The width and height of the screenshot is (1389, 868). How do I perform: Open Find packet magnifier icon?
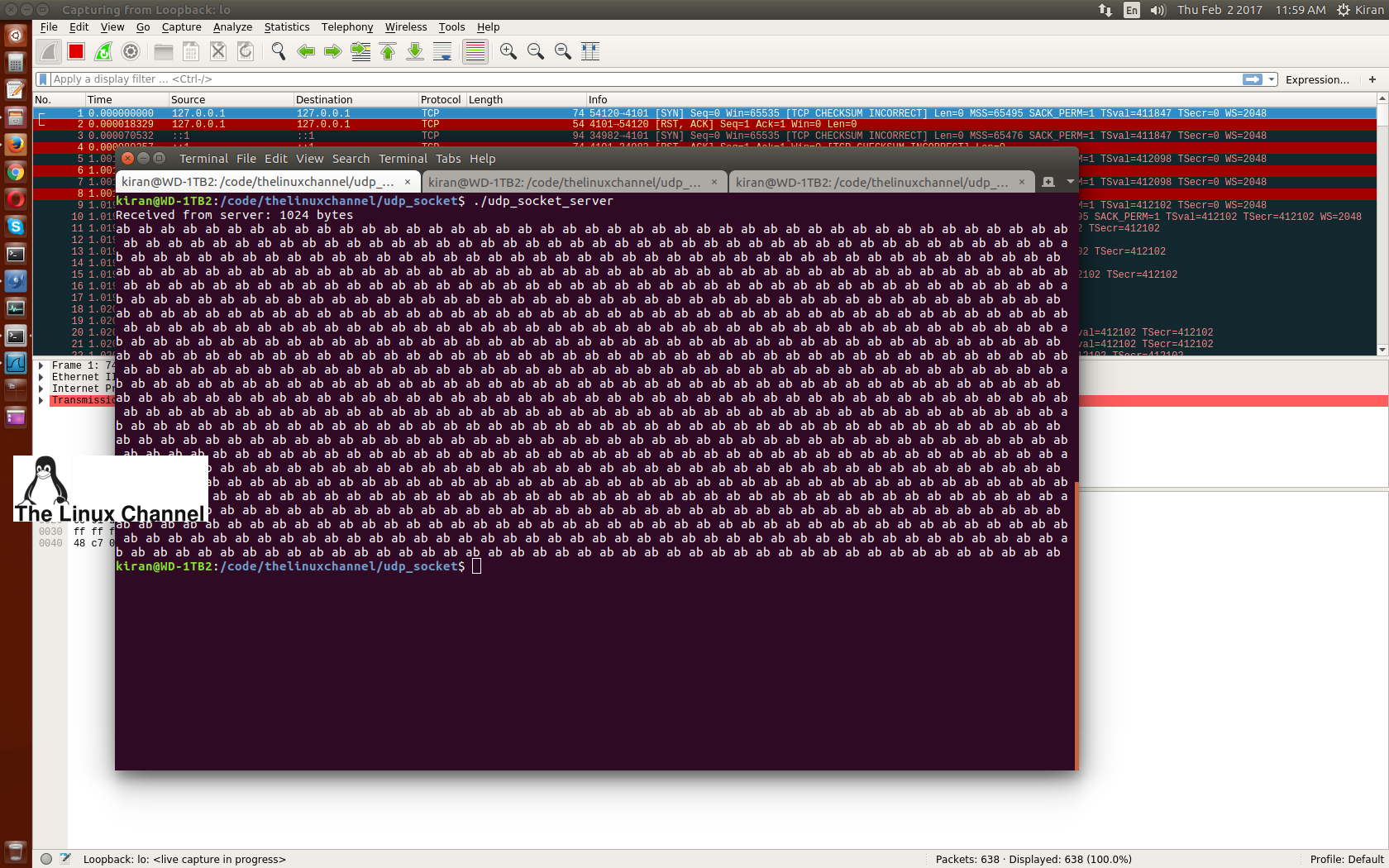tap(279, 51)
